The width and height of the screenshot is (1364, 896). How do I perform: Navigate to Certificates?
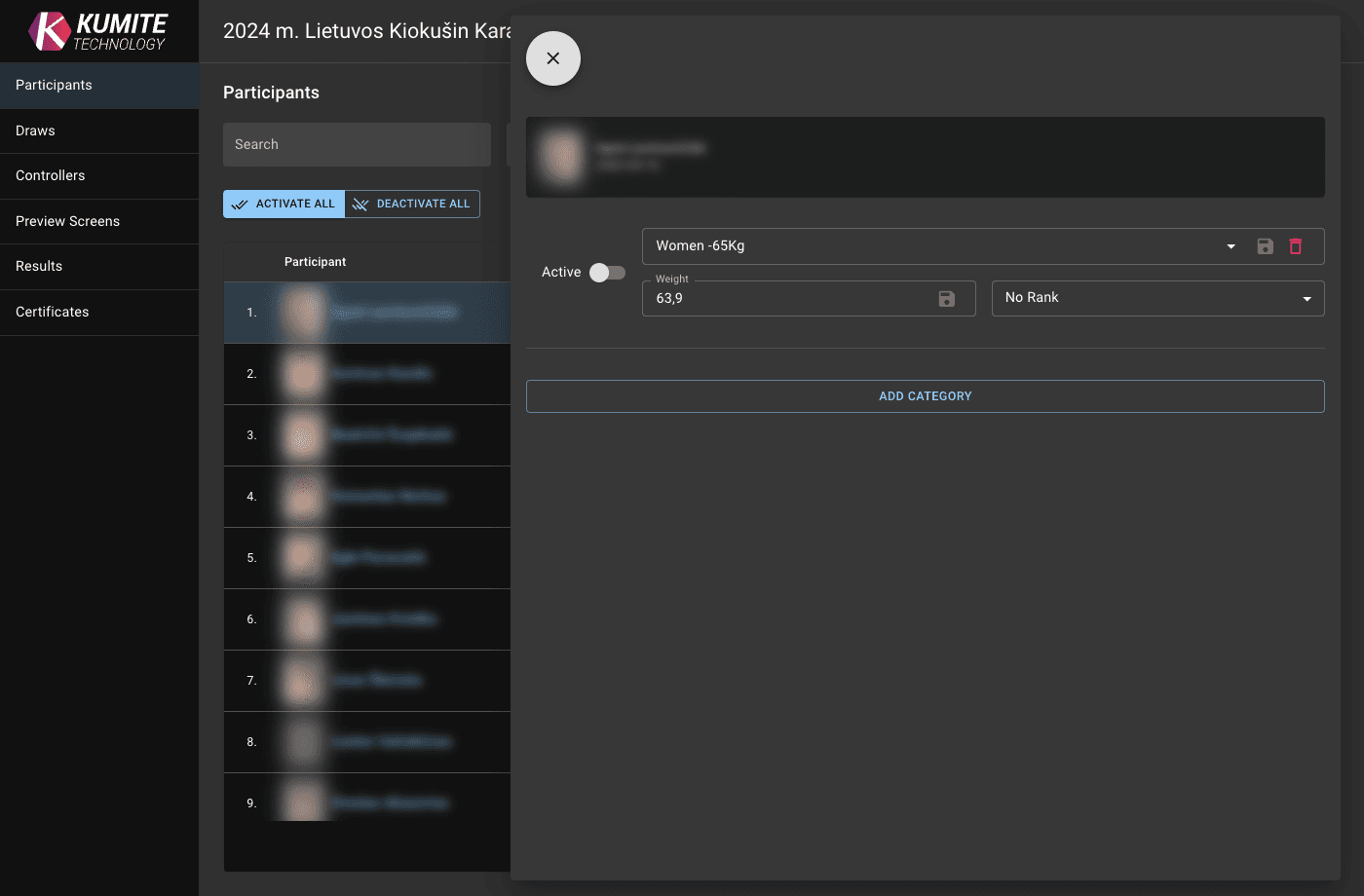pos(53,312)
